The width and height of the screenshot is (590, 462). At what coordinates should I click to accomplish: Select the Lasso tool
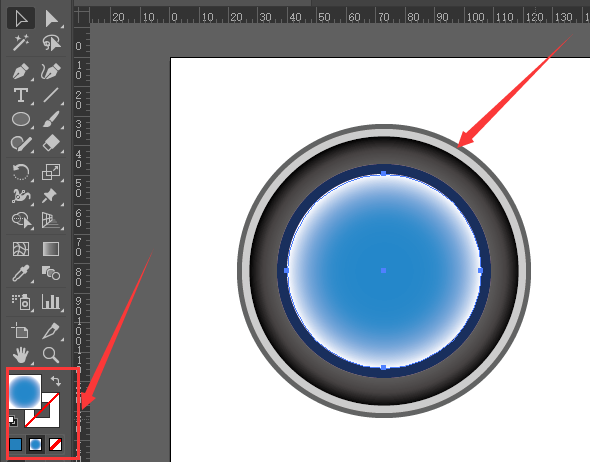51,43
